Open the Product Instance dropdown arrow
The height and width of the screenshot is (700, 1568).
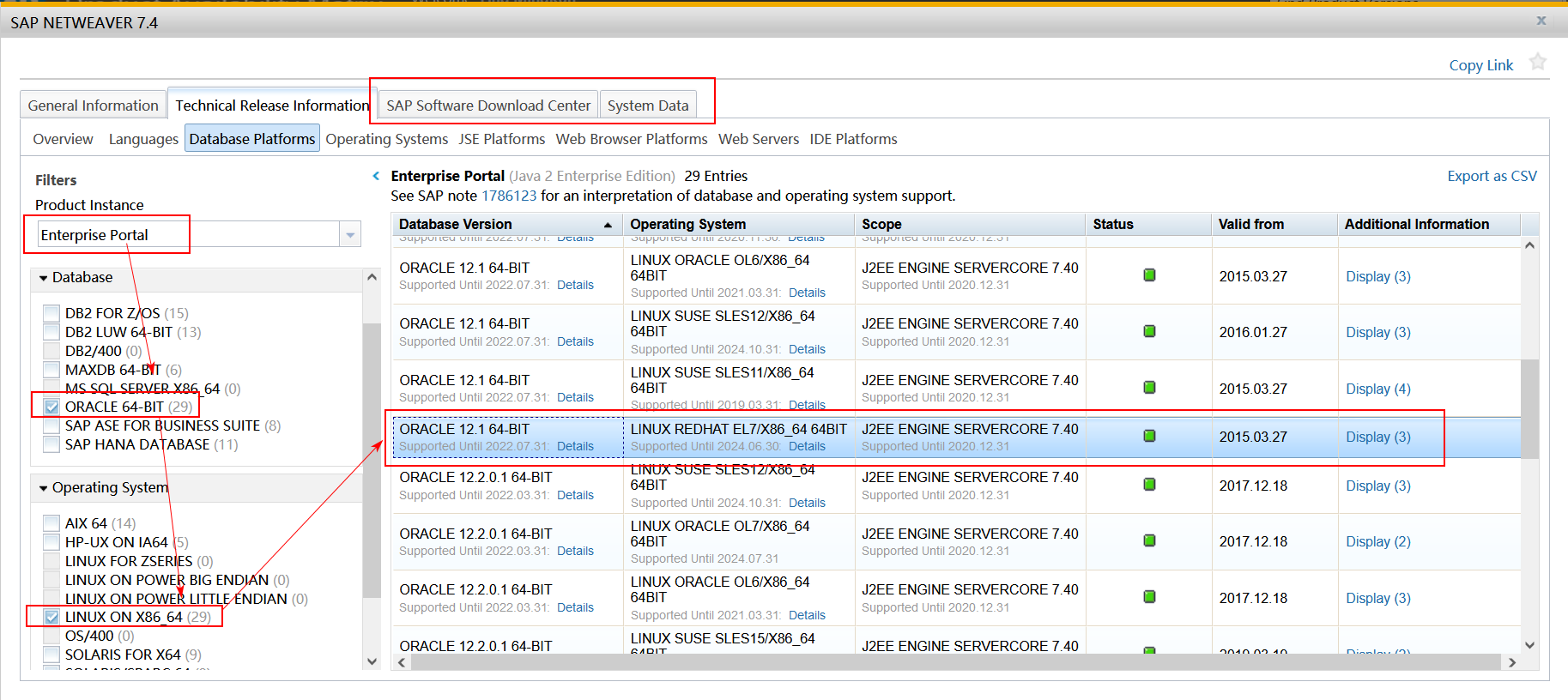350,234
